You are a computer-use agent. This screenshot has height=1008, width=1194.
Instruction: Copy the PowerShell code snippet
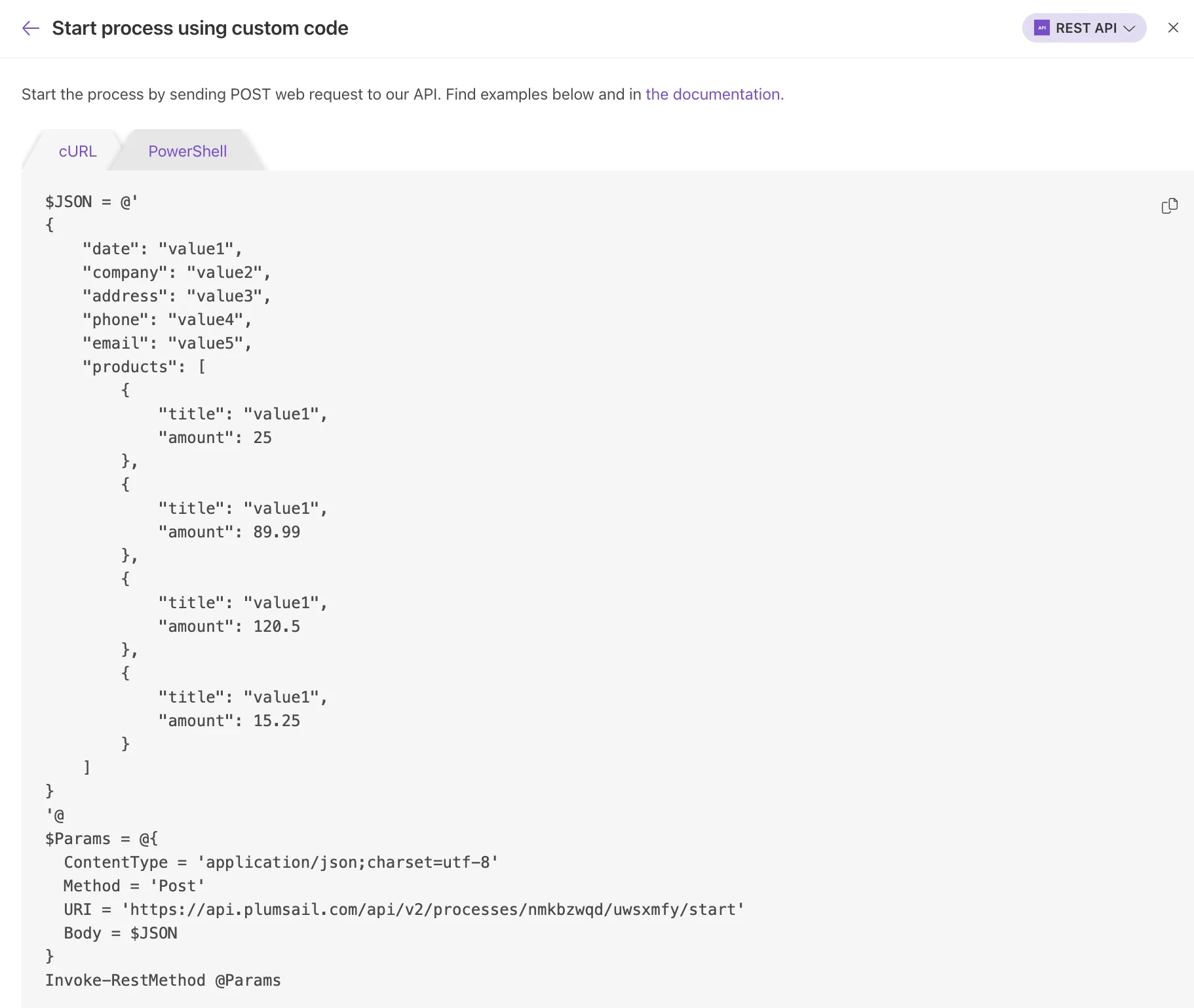[x=1169, y=206]
